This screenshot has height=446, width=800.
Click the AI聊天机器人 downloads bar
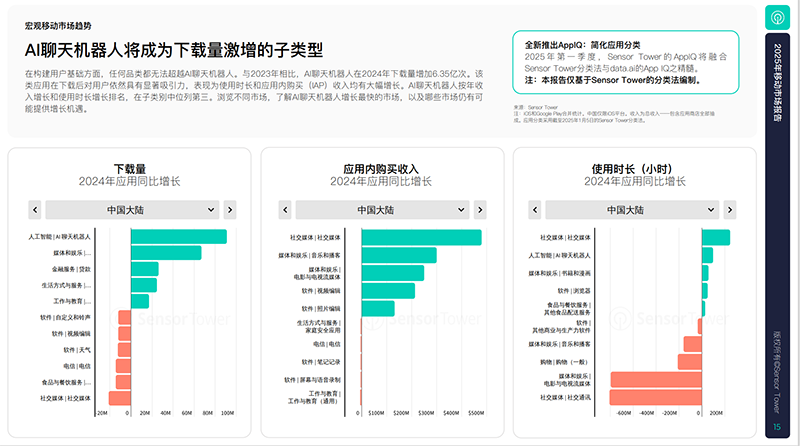coord(179,237)
